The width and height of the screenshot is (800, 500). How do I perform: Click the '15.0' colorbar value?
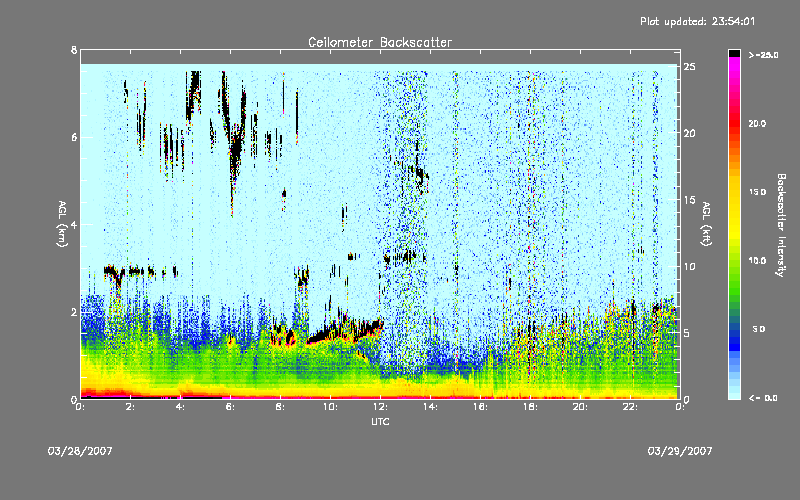[x=757, y=192]
